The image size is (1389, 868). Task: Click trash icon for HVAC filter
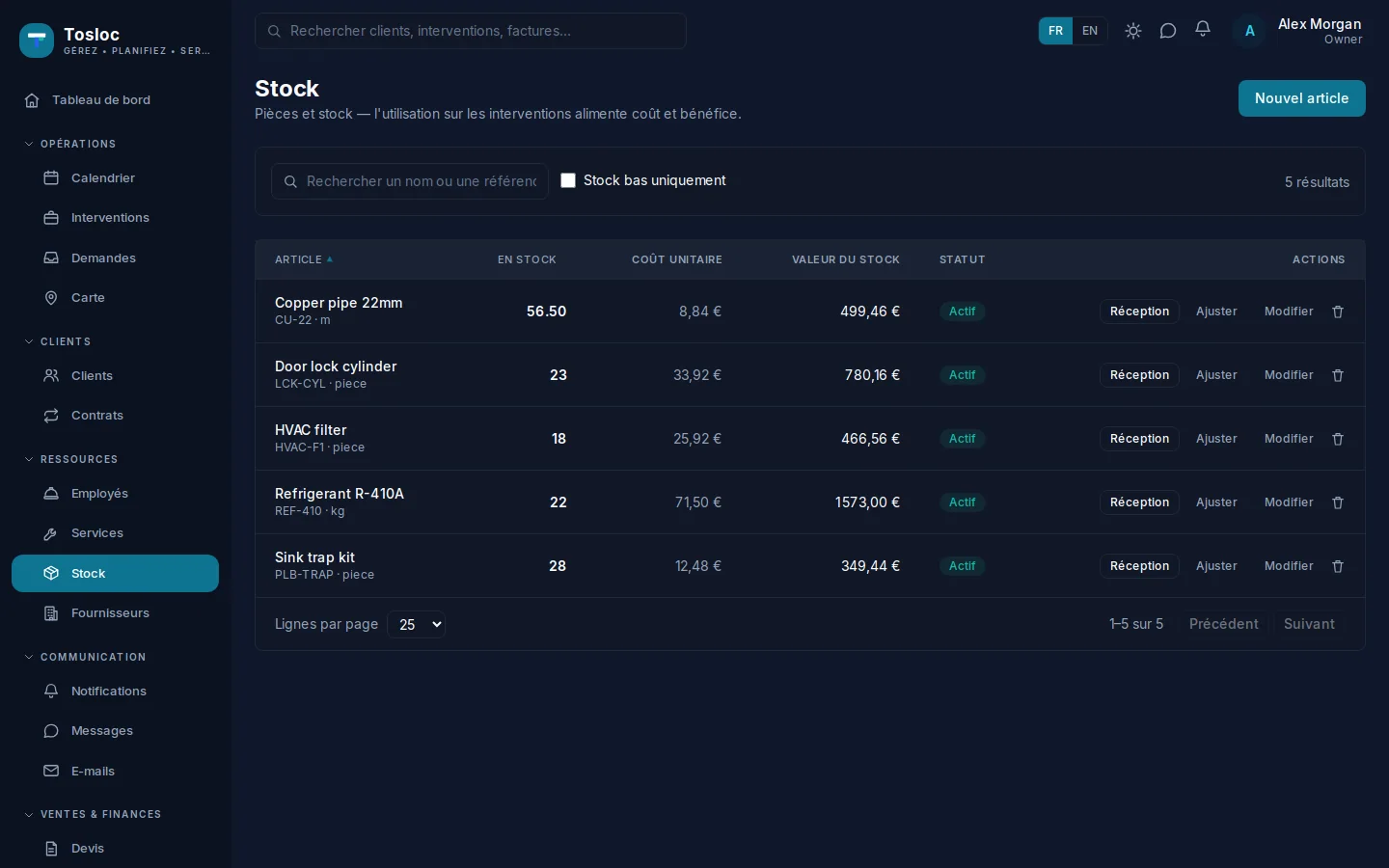[x=1338, y=439]
